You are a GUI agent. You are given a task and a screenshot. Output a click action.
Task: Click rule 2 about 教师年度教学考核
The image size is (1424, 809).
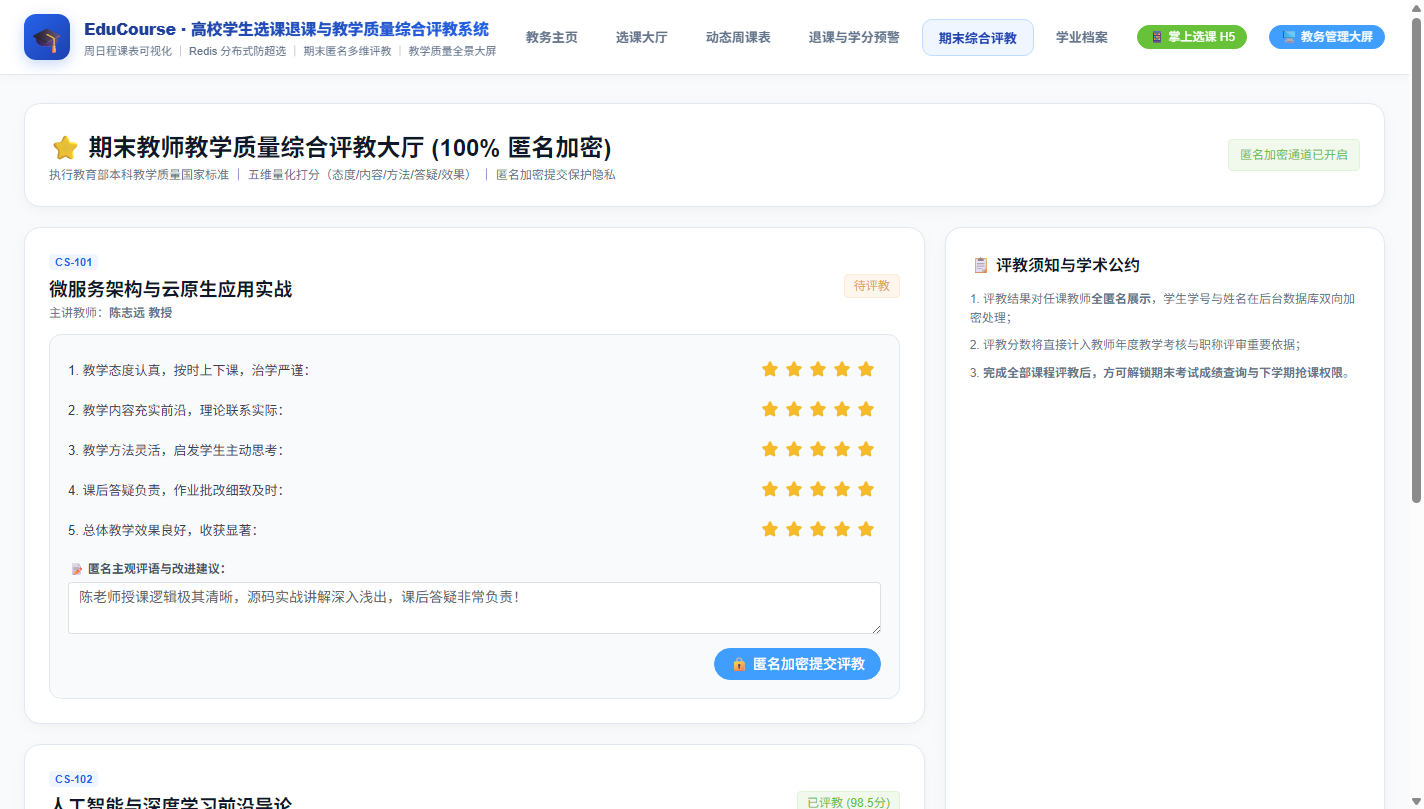(x=1135, y=345)
